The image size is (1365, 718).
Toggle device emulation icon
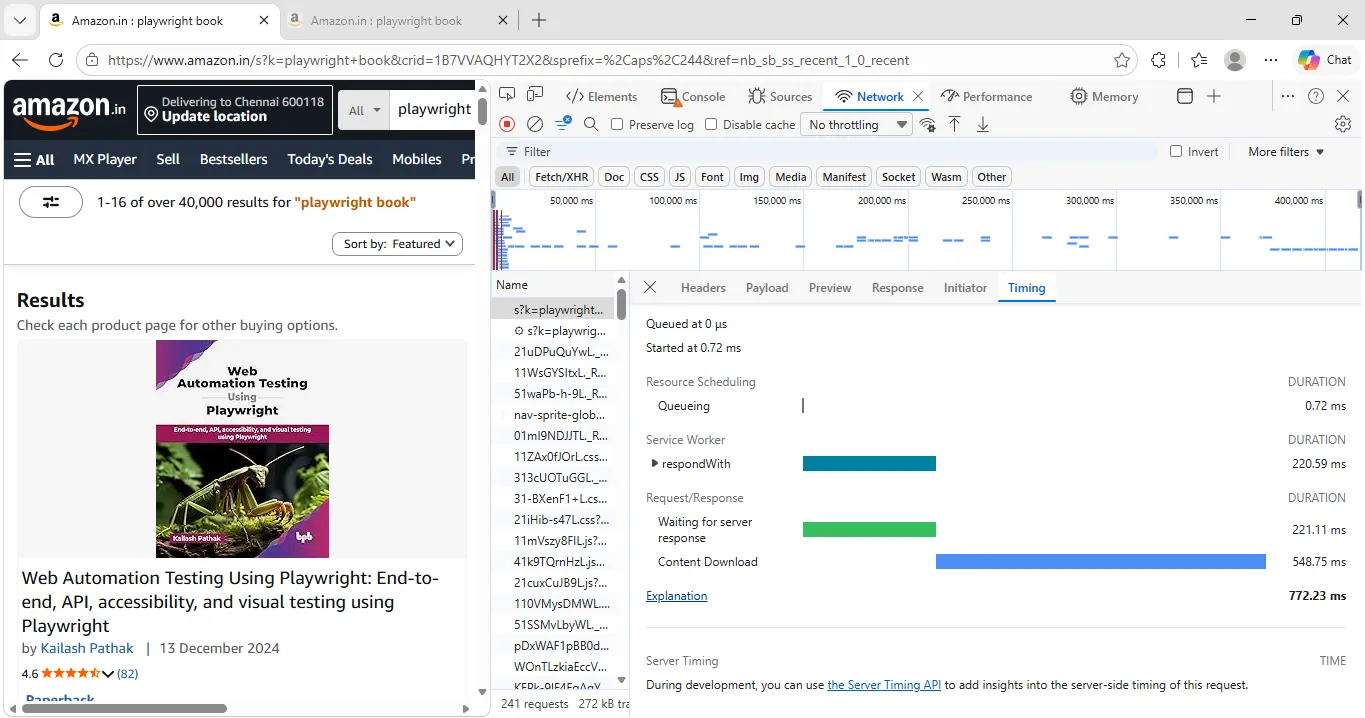click(535, 96)
